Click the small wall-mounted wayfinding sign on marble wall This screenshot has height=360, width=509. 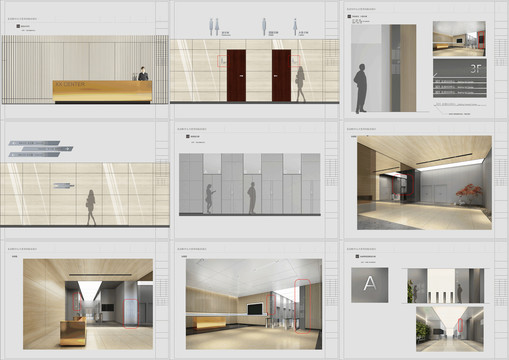[x=64, y=185]
